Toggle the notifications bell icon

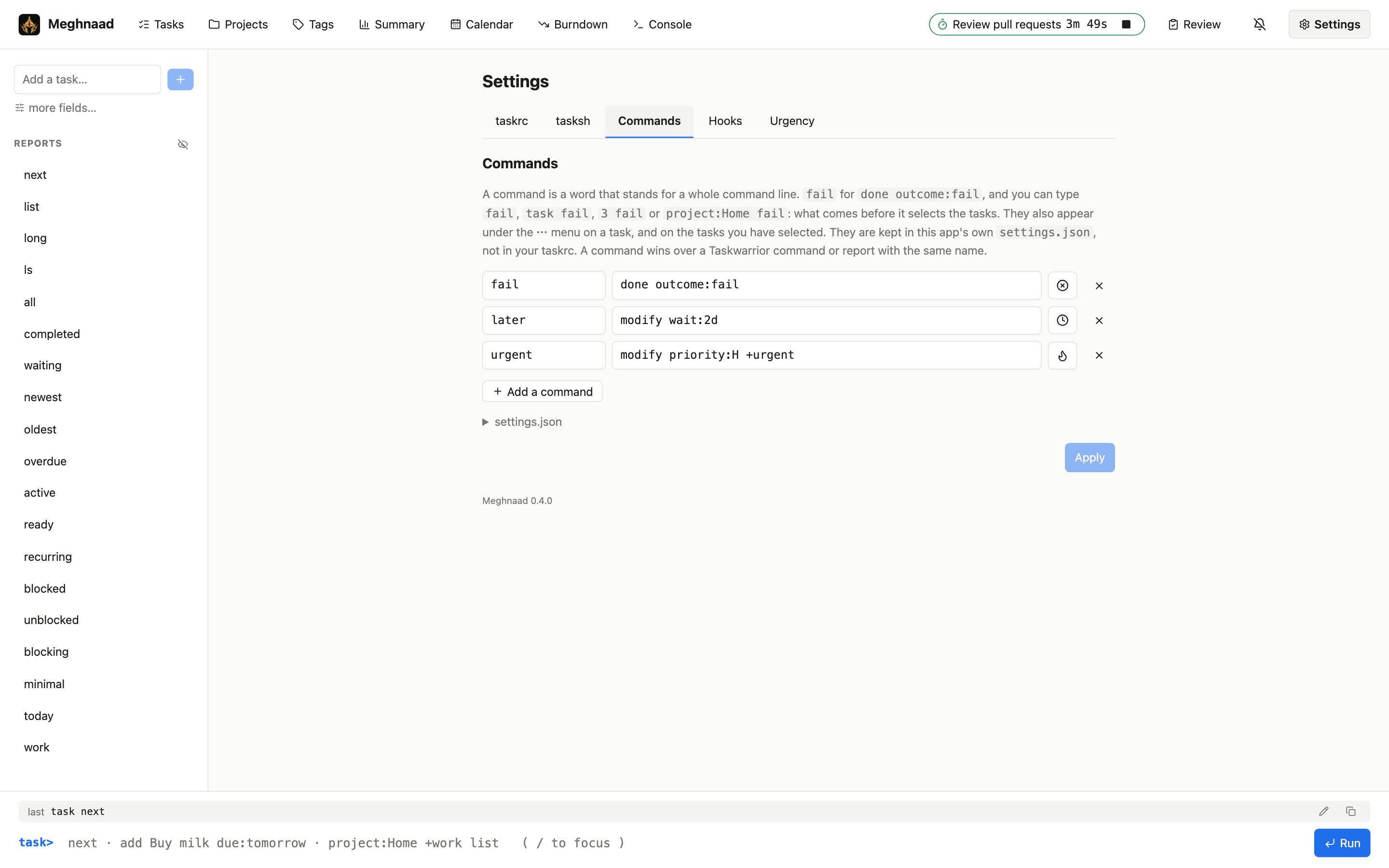point(1259,24)
